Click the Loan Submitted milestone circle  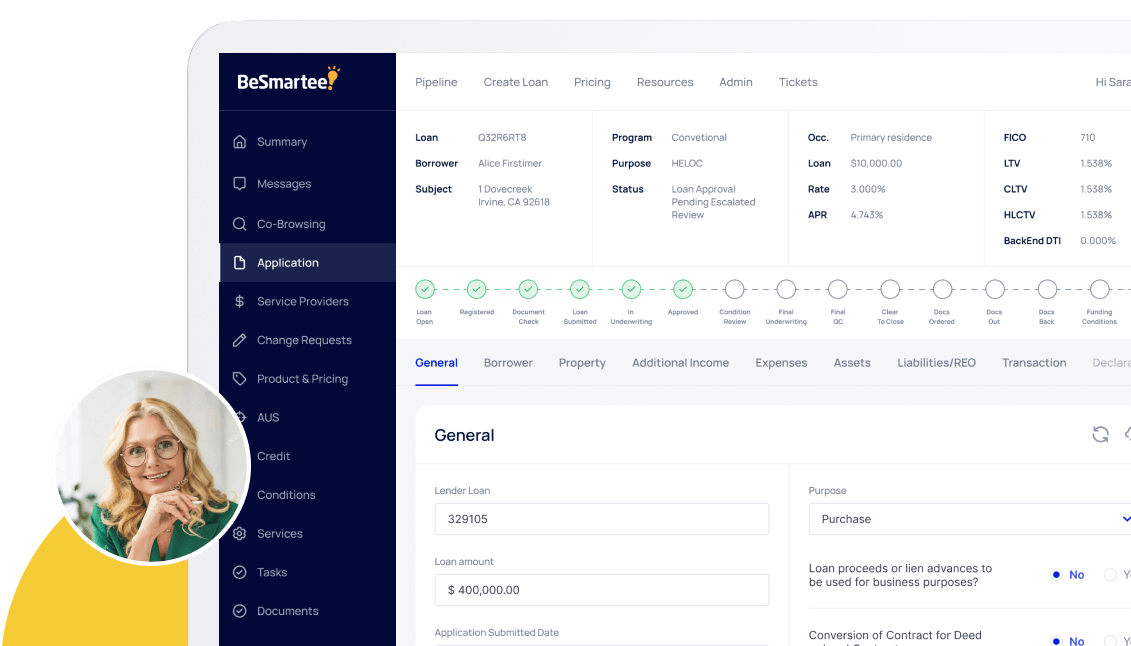(x=579, y=289)
